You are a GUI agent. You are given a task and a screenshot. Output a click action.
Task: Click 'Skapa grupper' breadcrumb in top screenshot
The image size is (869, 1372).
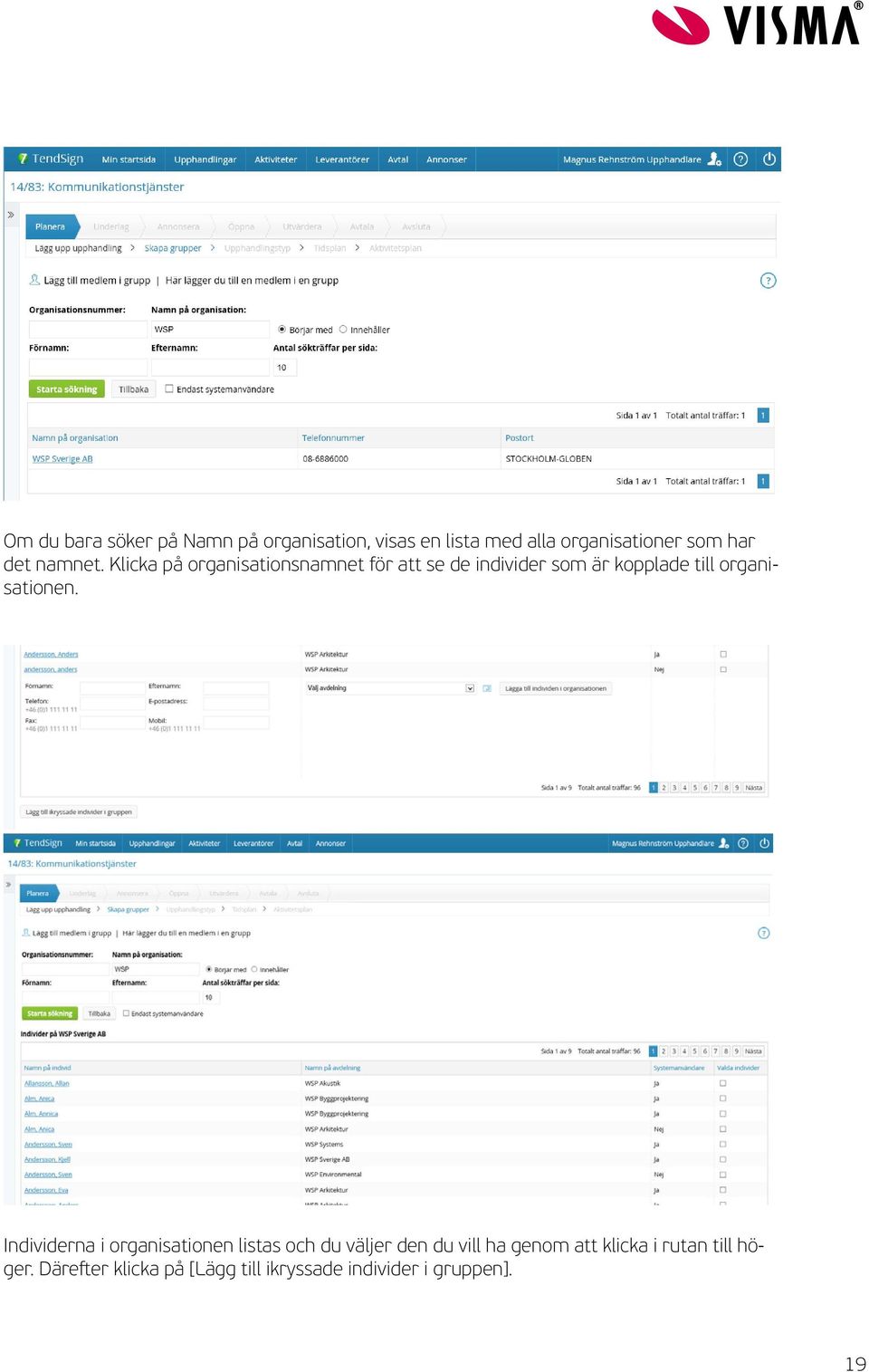pos(173,248)
